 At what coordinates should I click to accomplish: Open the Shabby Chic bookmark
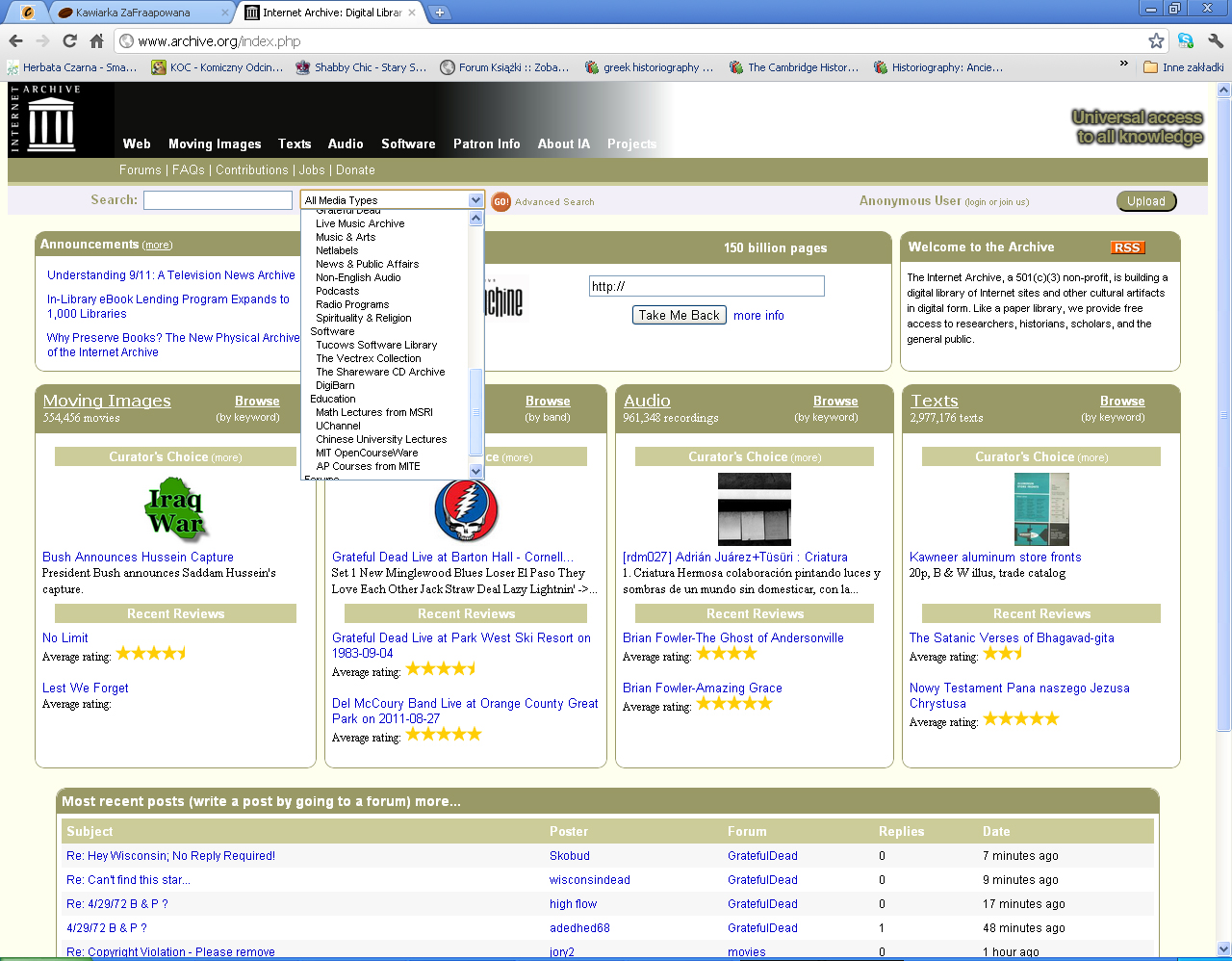tap(361, 67)
